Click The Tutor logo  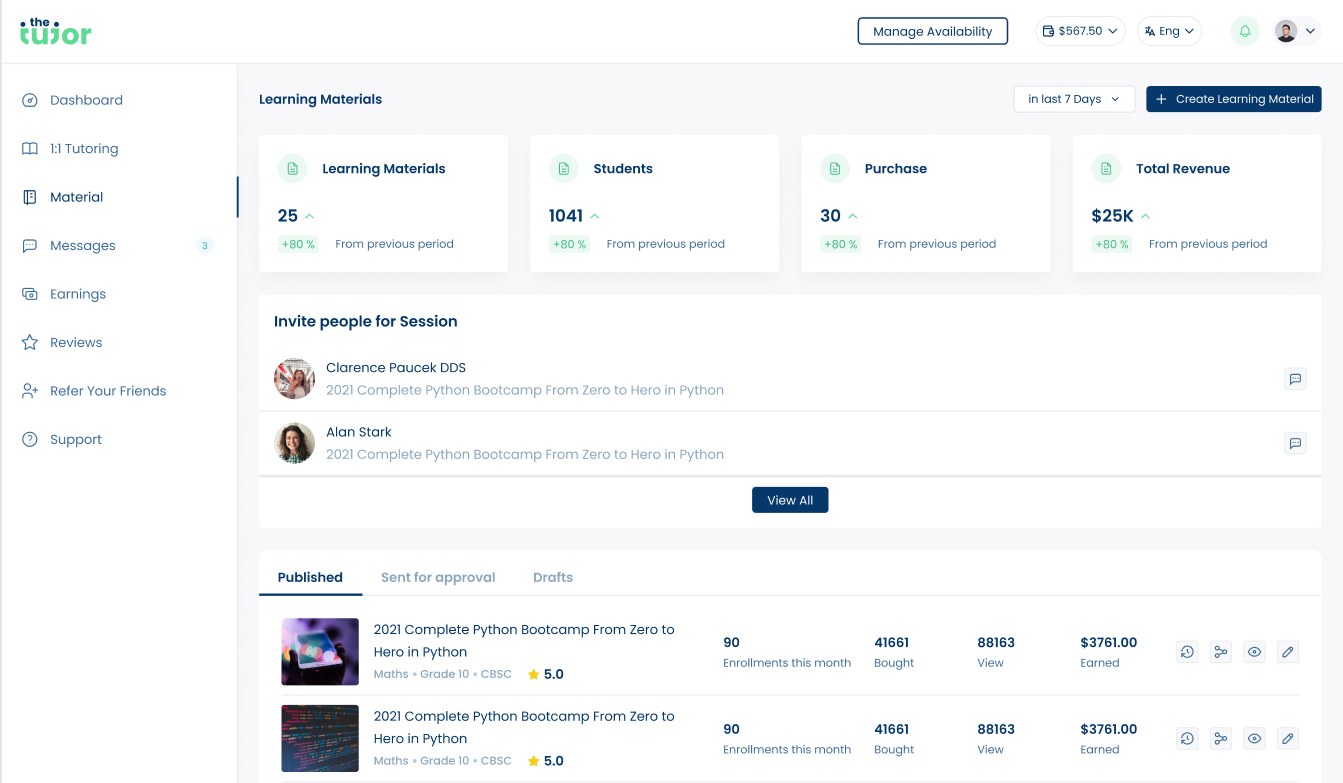point(56,31)
